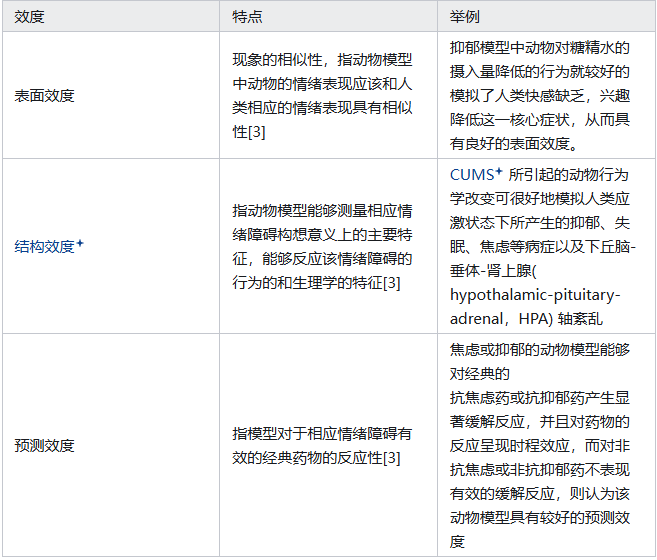
Task: Click the text 行为的和生理学的特征[3]
Action: 316,283
